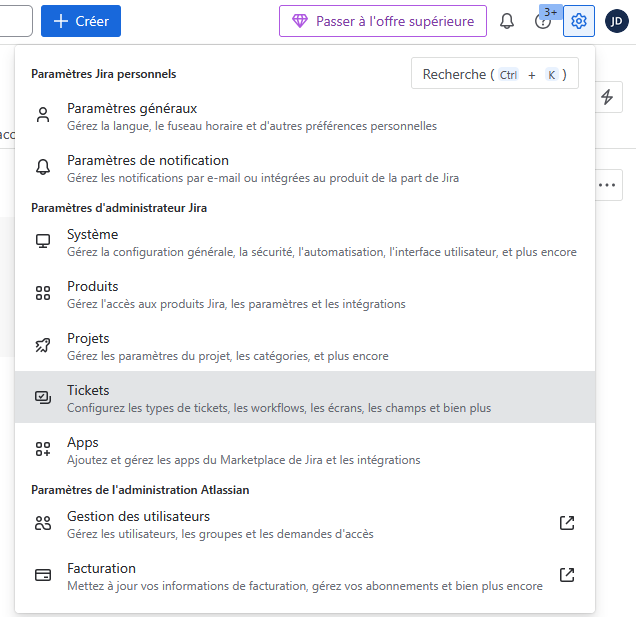
Task: Open Paramètres généraux
Action: [x=132, y=108]
